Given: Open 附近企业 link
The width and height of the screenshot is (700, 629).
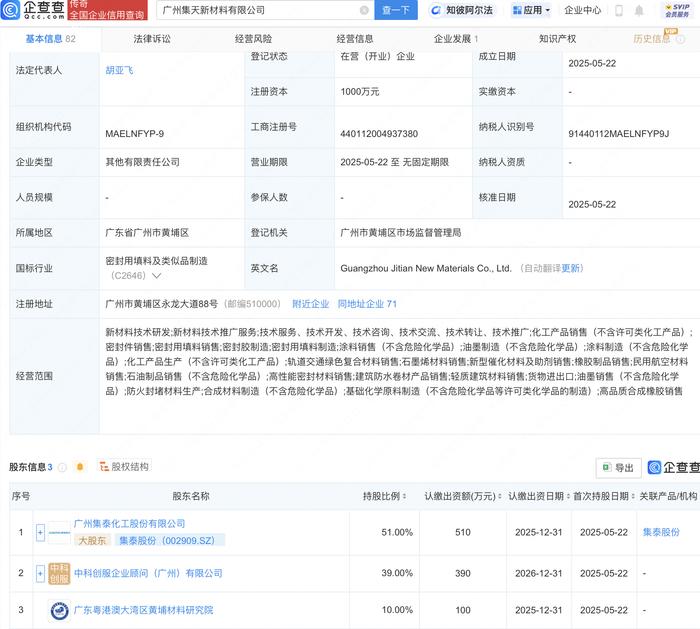Looking at the screenshot, I should pyautogui.click(x=310, y=304).
